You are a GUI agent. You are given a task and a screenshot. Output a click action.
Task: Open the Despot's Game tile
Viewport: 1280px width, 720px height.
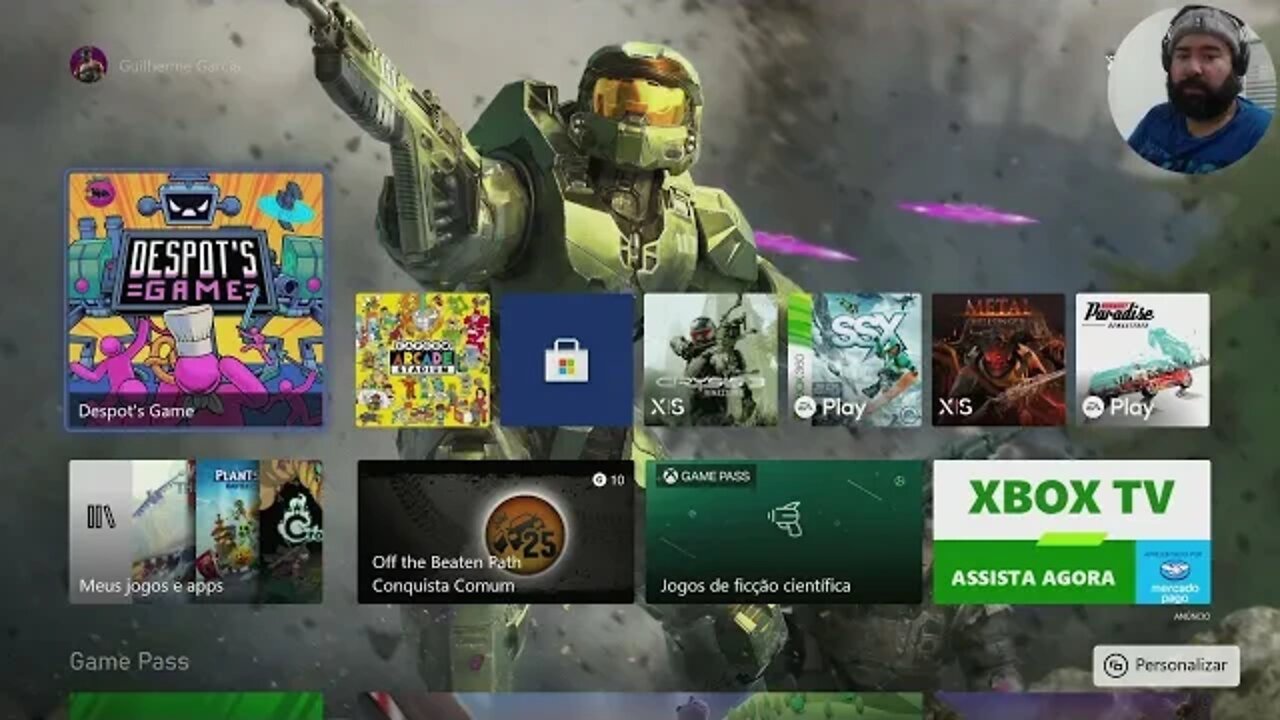click(x=195, y=299)
